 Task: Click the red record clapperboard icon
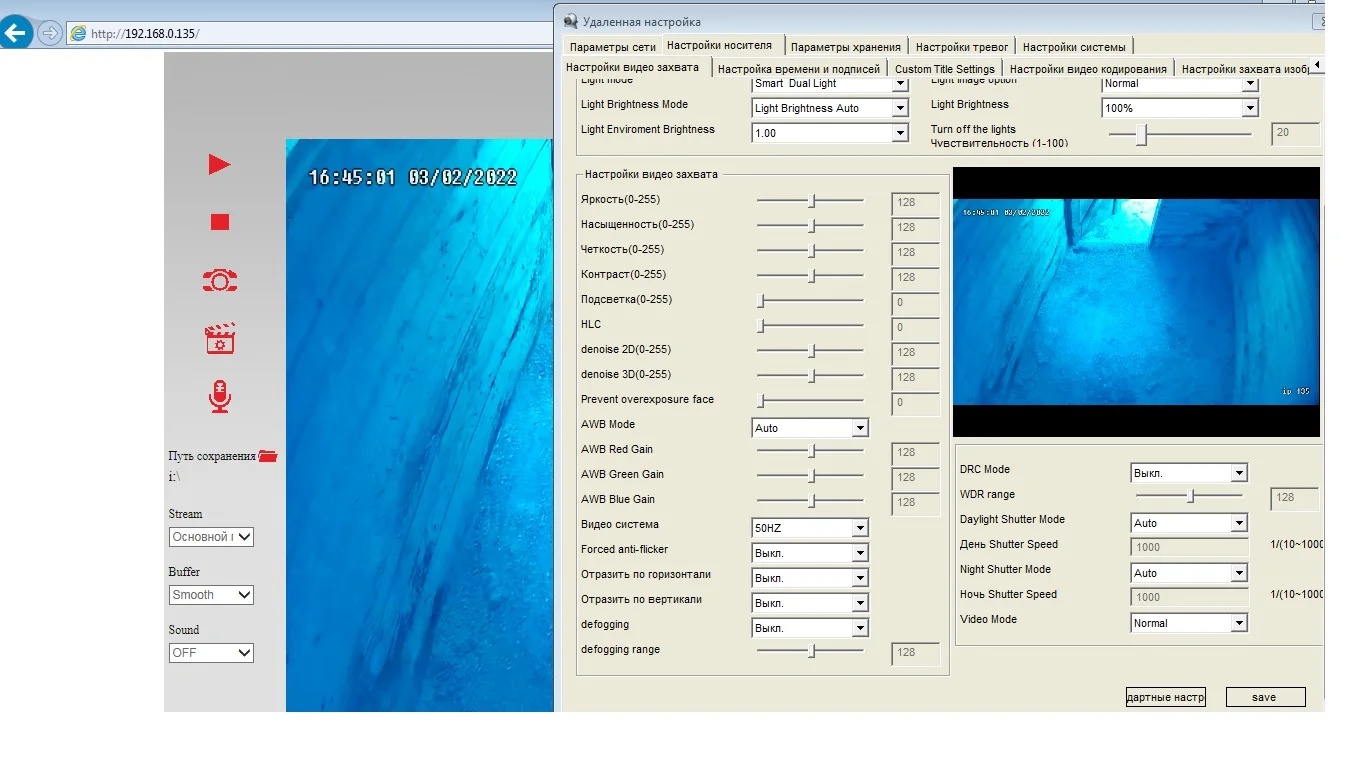220,339
